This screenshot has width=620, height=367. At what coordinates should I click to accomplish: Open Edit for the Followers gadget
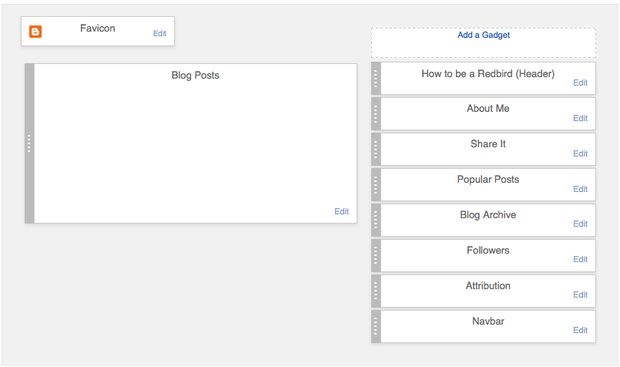[x=580, y=259]
